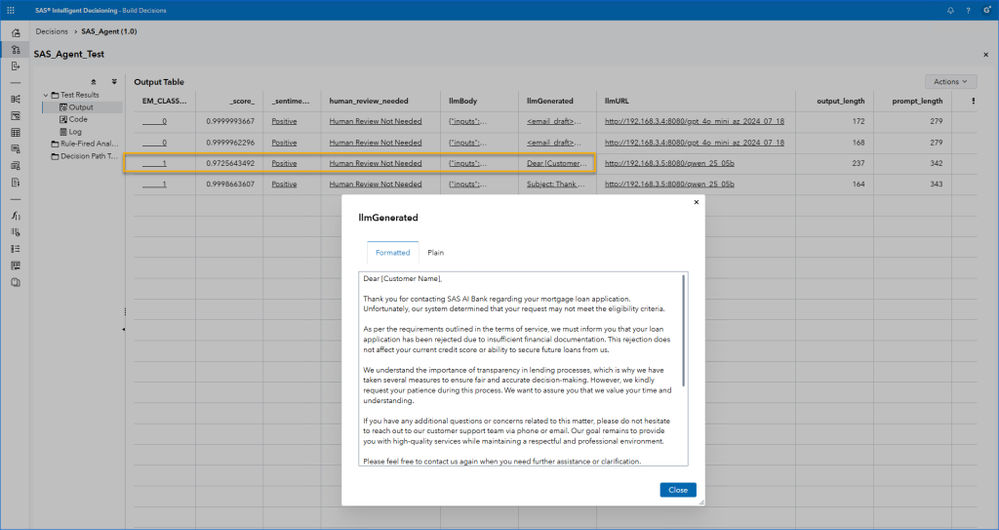999x530 pixels.
Task: Select Log in Test Results tree
Action: click(x=75, y=132)
